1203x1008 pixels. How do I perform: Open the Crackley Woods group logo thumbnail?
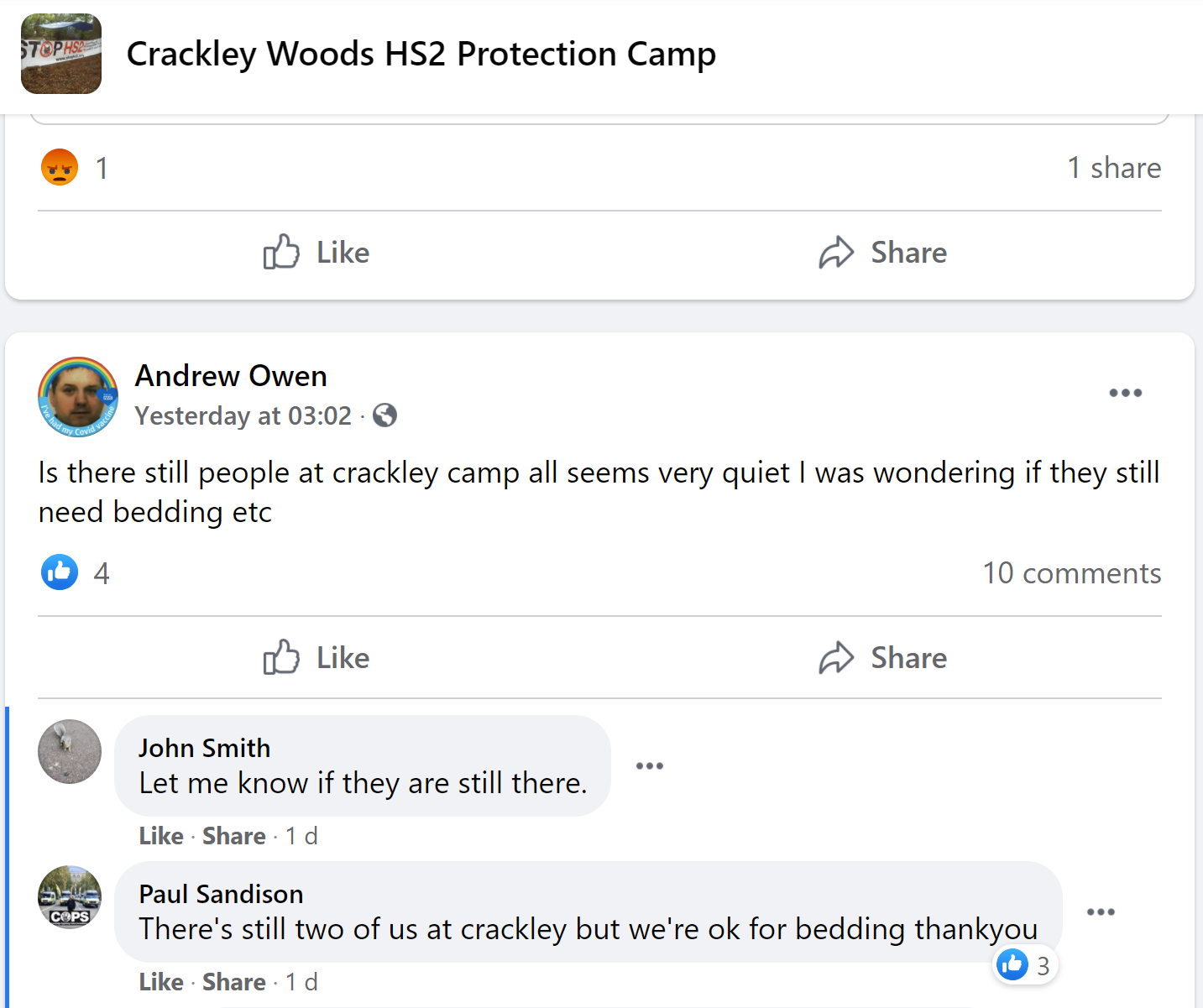(61, 54)
